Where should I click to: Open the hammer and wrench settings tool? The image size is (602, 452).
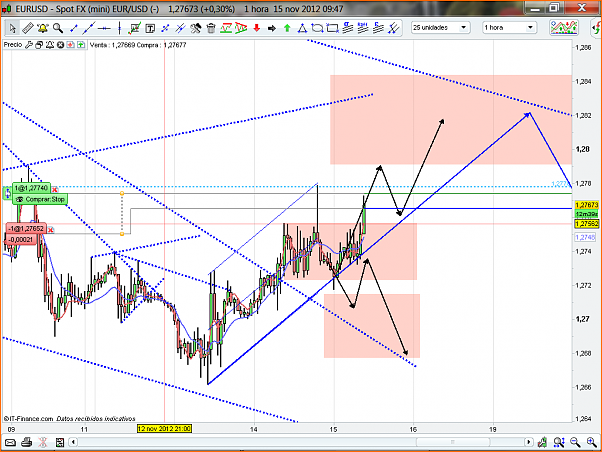pos(195,28)
